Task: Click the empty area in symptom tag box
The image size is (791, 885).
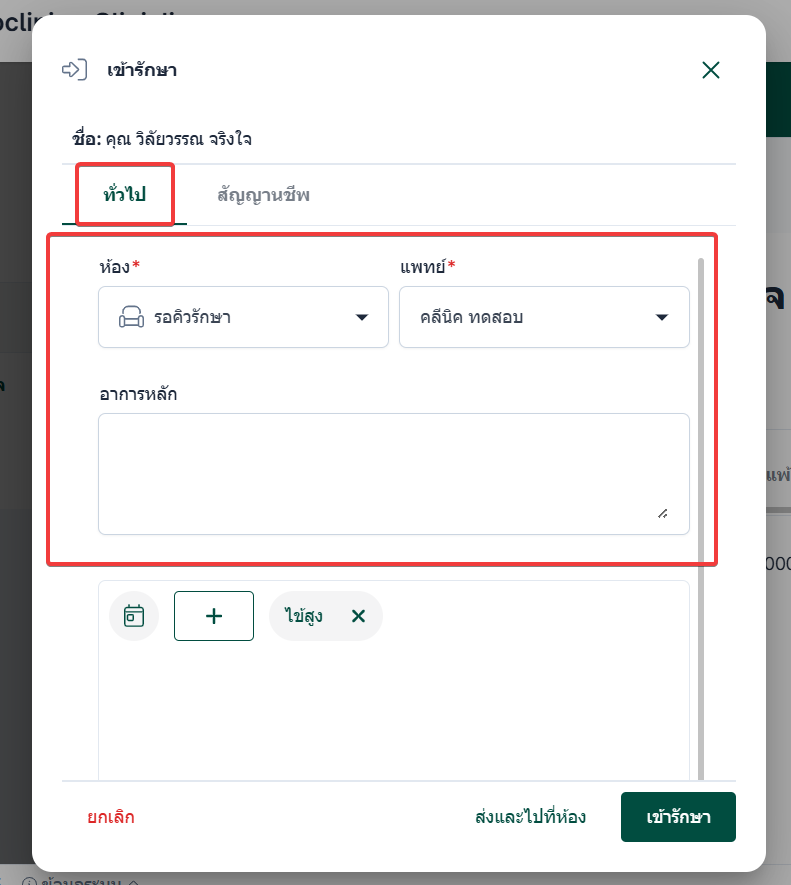Action: [x=393, y=710]
